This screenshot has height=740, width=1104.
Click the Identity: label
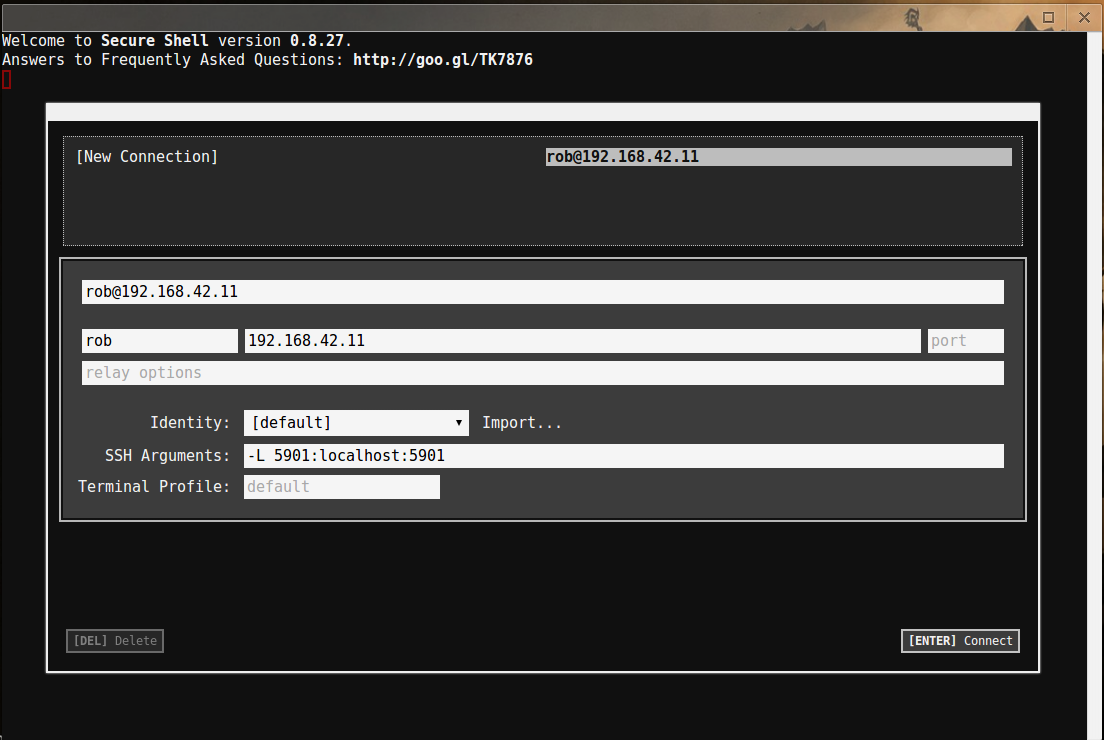(x=190, y=422)
